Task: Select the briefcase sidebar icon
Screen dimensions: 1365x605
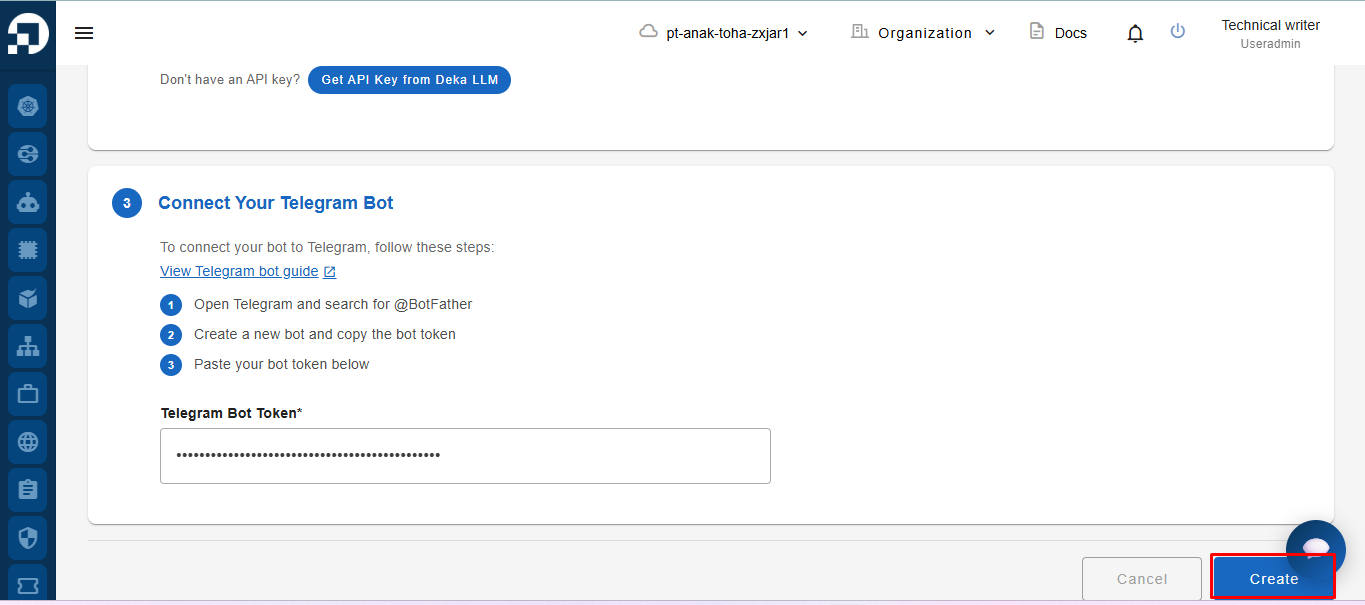Action: tap(28, 394)
